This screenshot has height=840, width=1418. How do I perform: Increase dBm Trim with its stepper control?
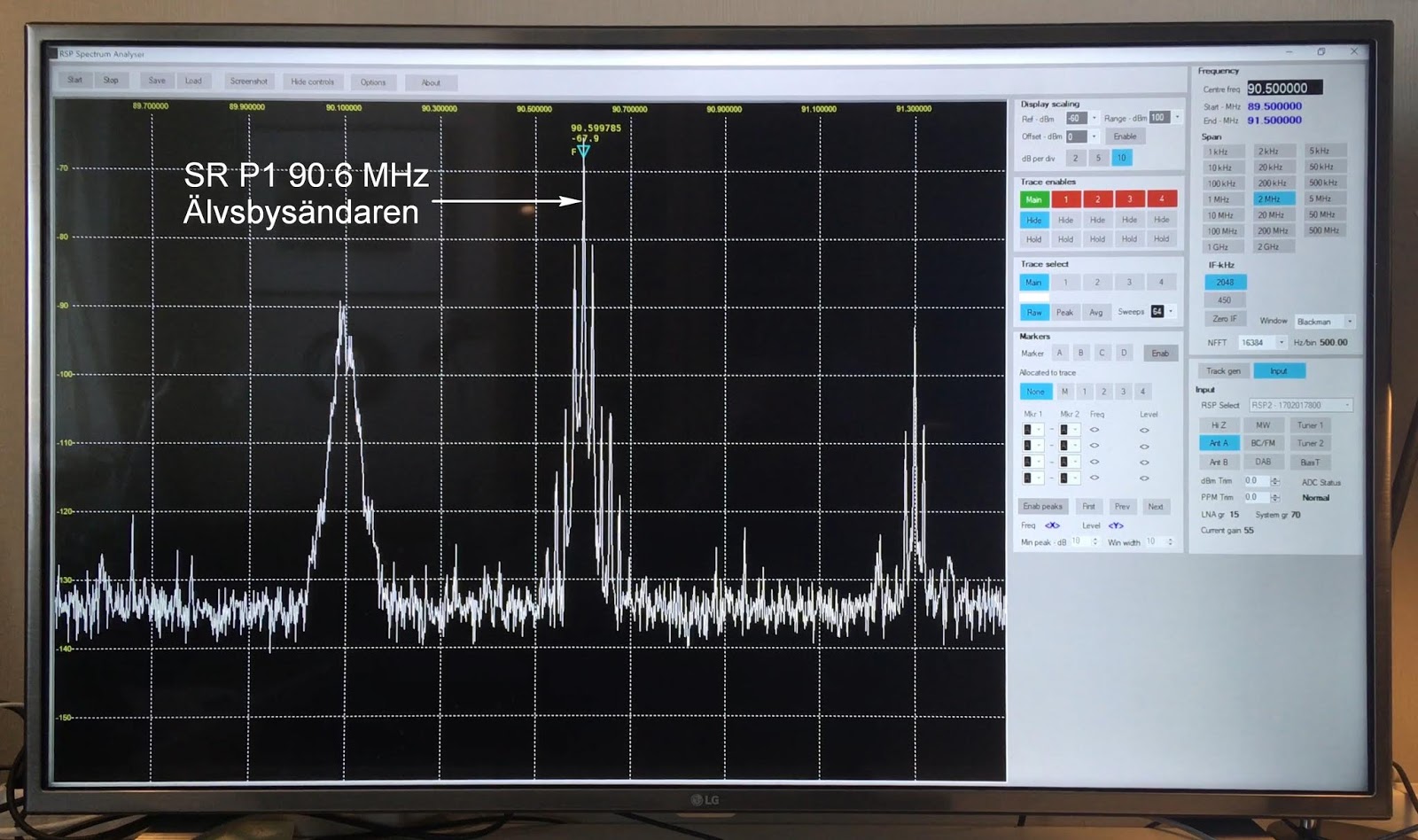tap(1274, 480)
